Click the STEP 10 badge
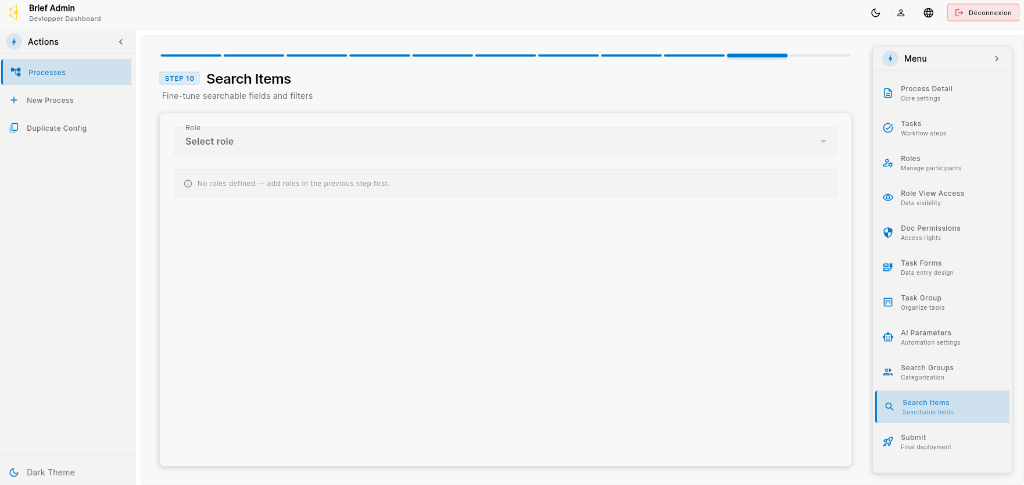This screenshot has height=485, width=1024. tap(179, 78)
